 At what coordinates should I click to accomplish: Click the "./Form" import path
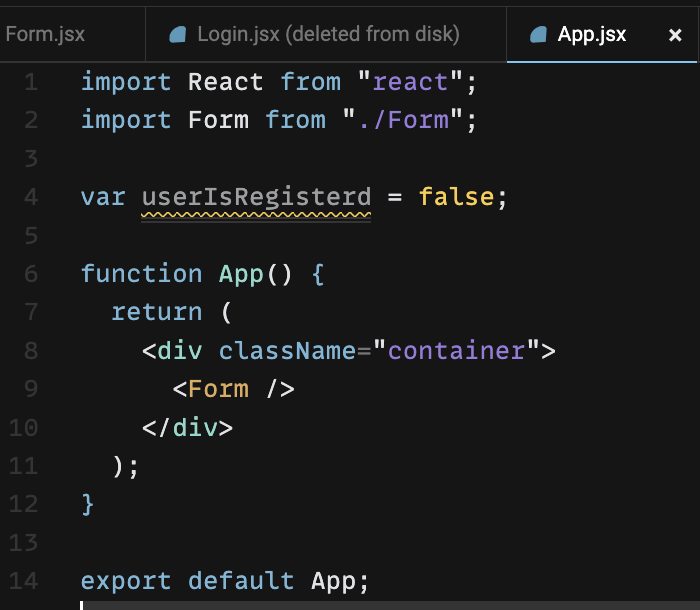pos(402,120)
